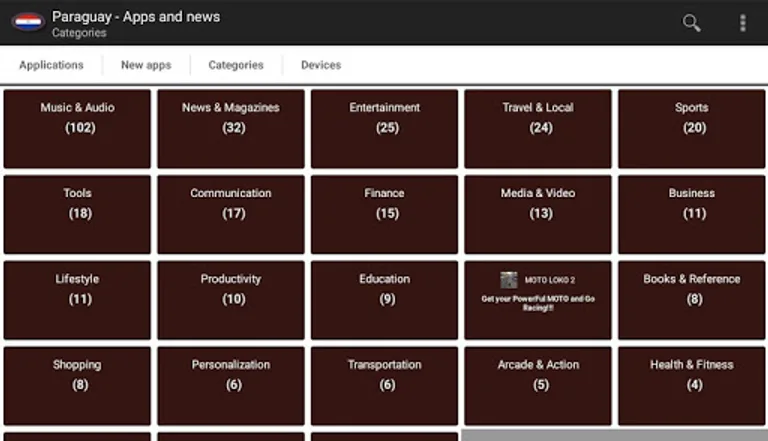Open the search magnifier icon
Viewport: 768px width, 441px height.
[692, 23]
